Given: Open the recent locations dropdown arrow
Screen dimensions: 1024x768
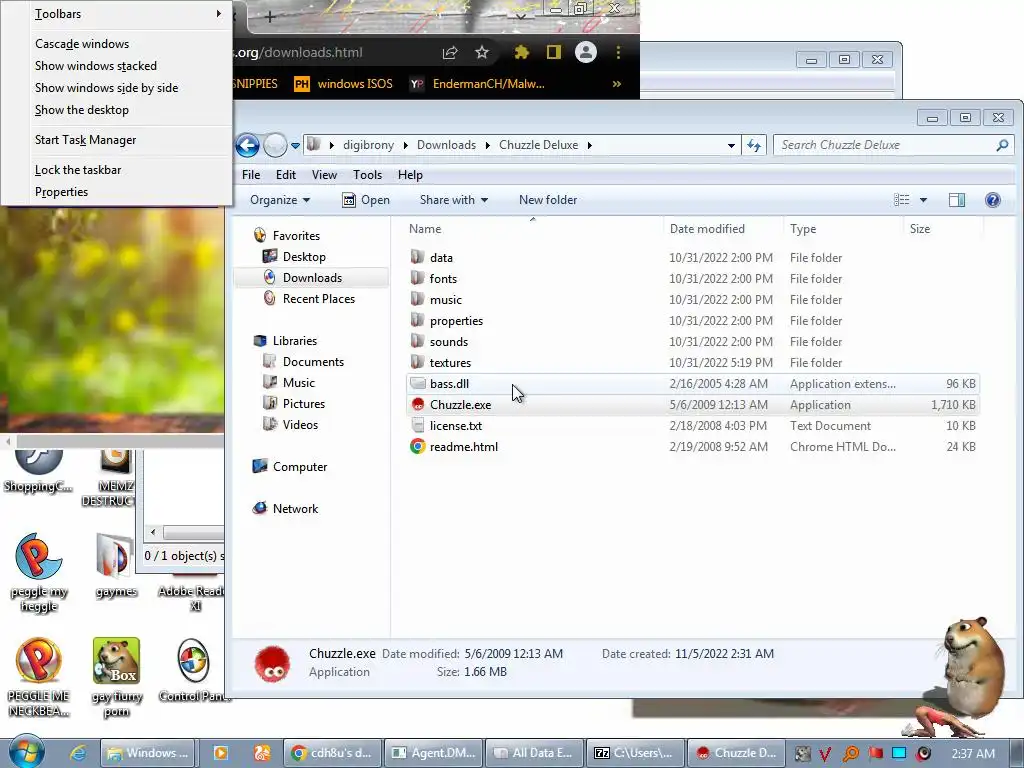Looking at the screenshot, I should 295,146.
